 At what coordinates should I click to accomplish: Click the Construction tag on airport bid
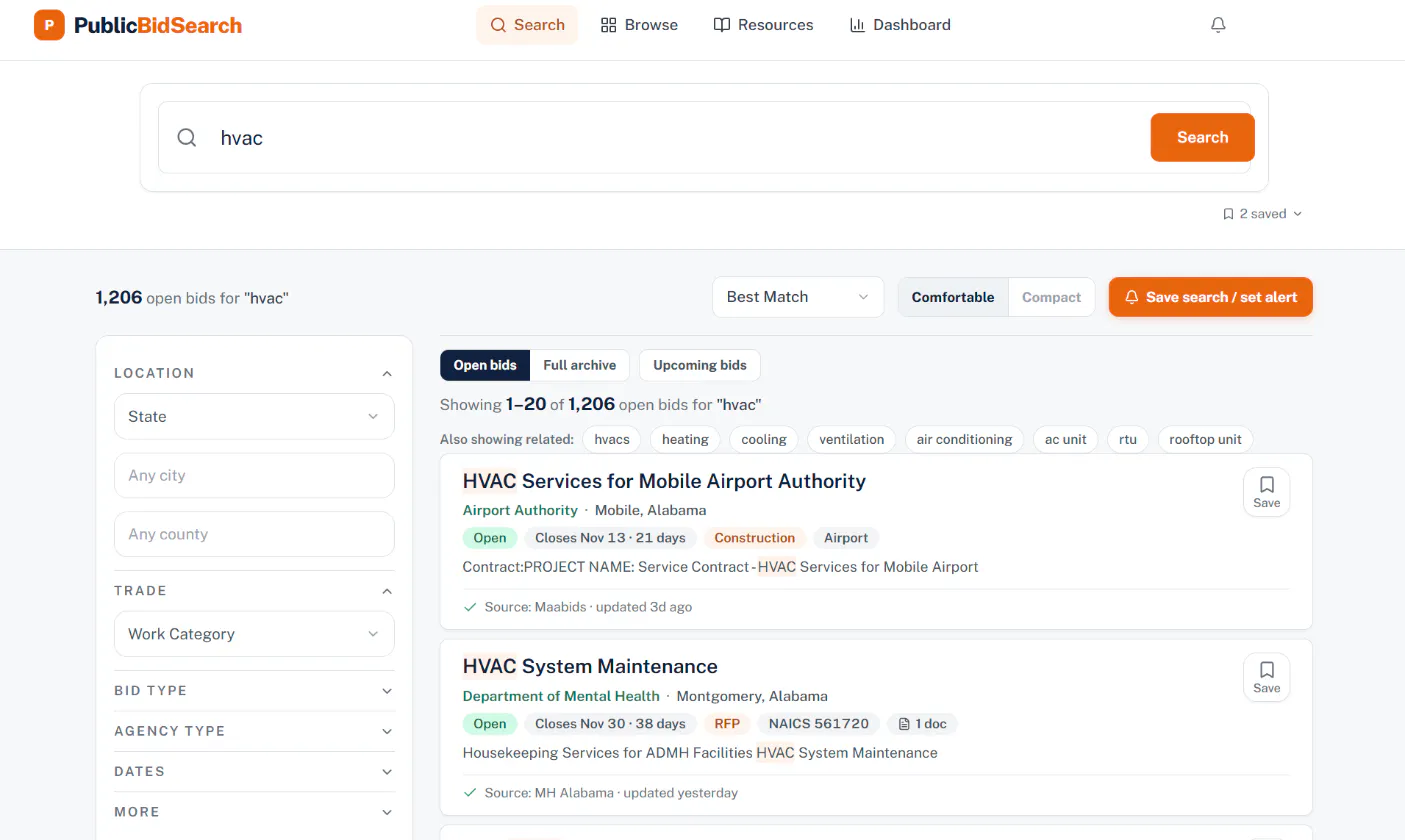pos(755,538)
